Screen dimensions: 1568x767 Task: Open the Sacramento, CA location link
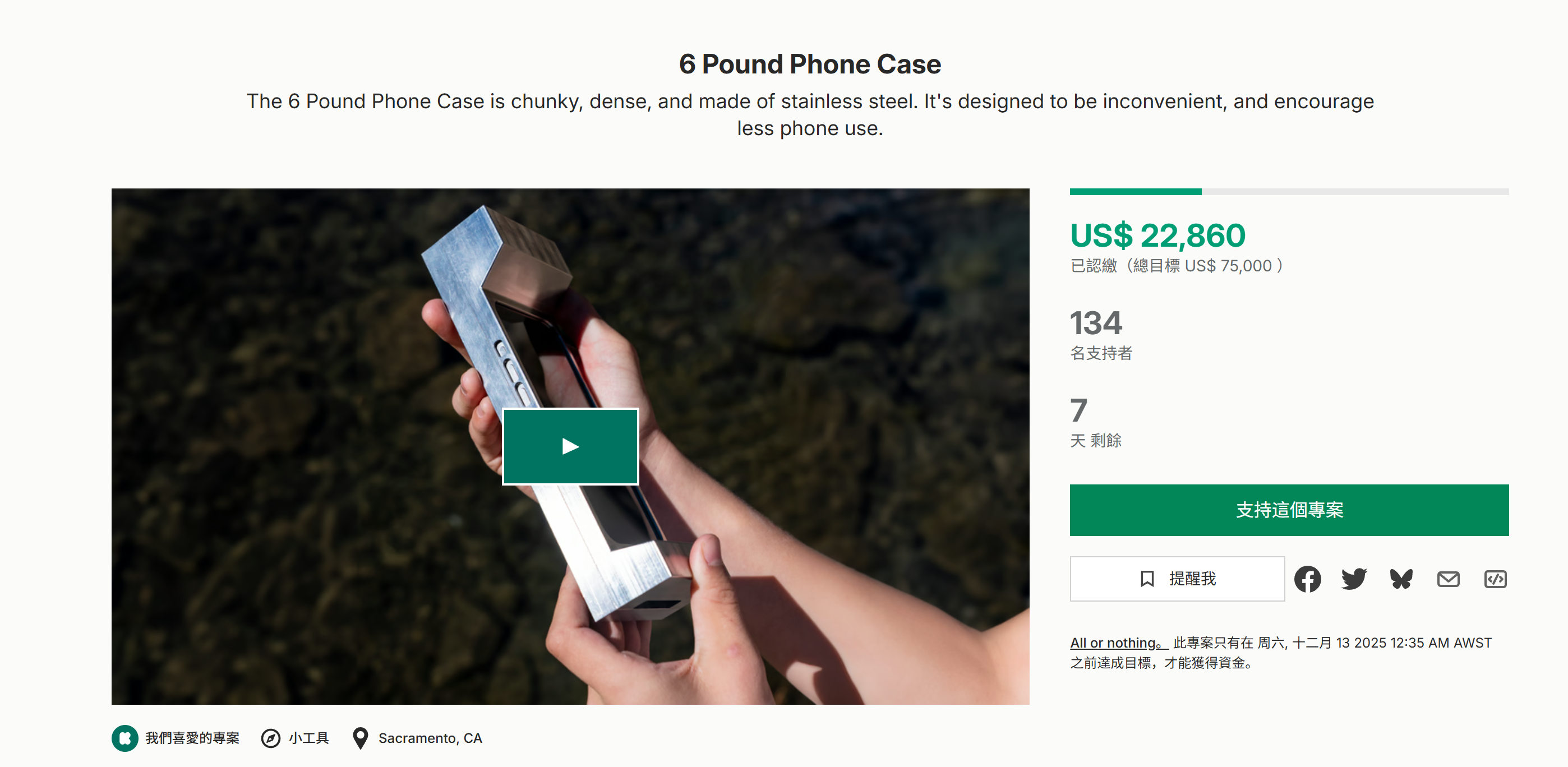430,738
